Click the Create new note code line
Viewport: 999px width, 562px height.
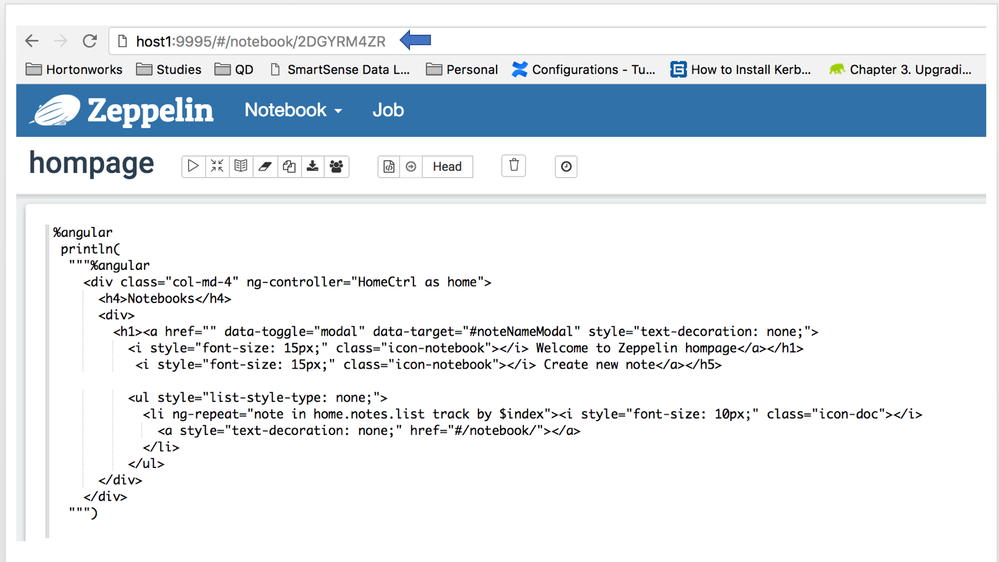tap(428, 365)
